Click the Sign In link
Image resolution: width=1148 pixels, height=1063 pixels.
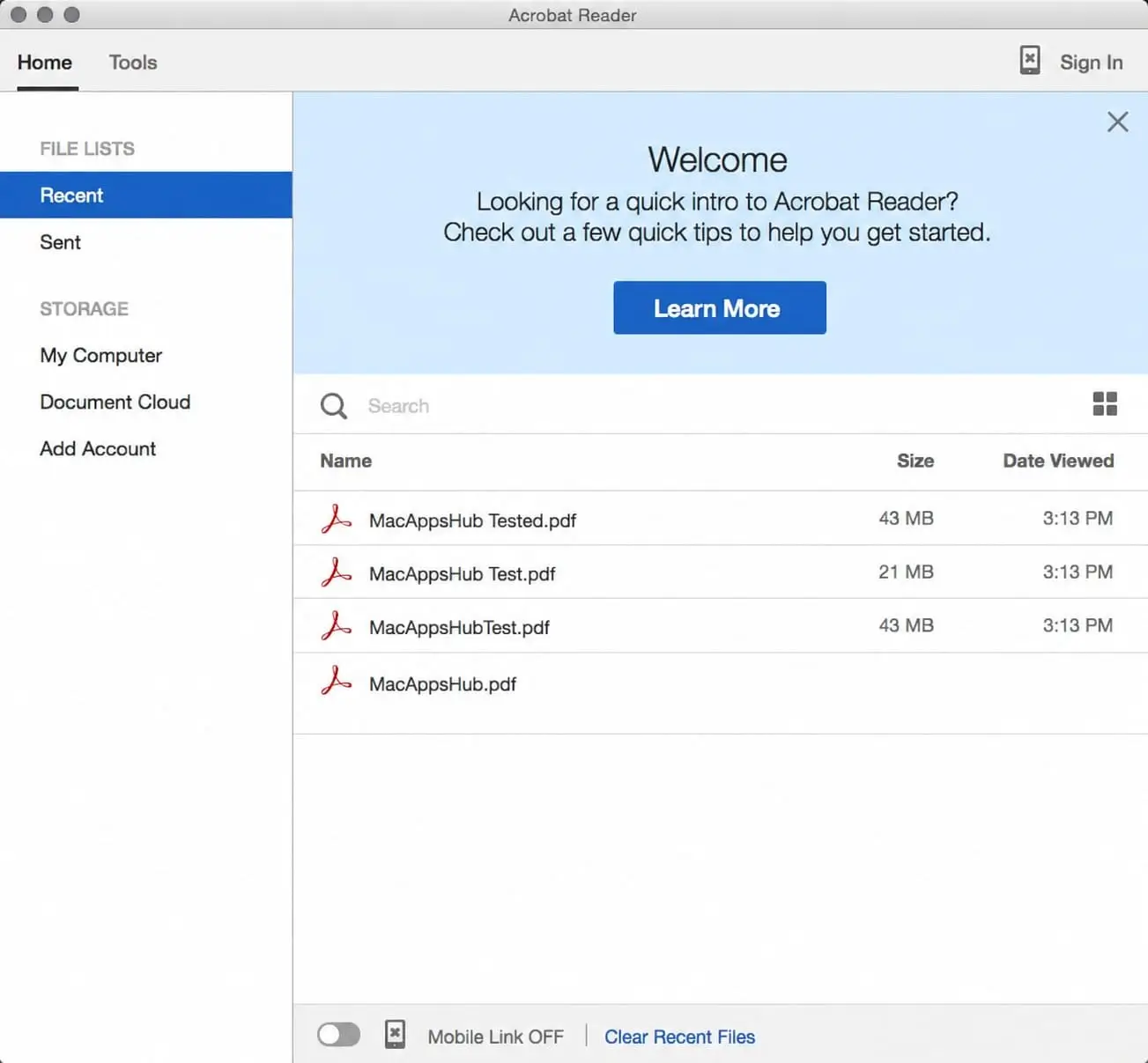tap(1091, 63)
